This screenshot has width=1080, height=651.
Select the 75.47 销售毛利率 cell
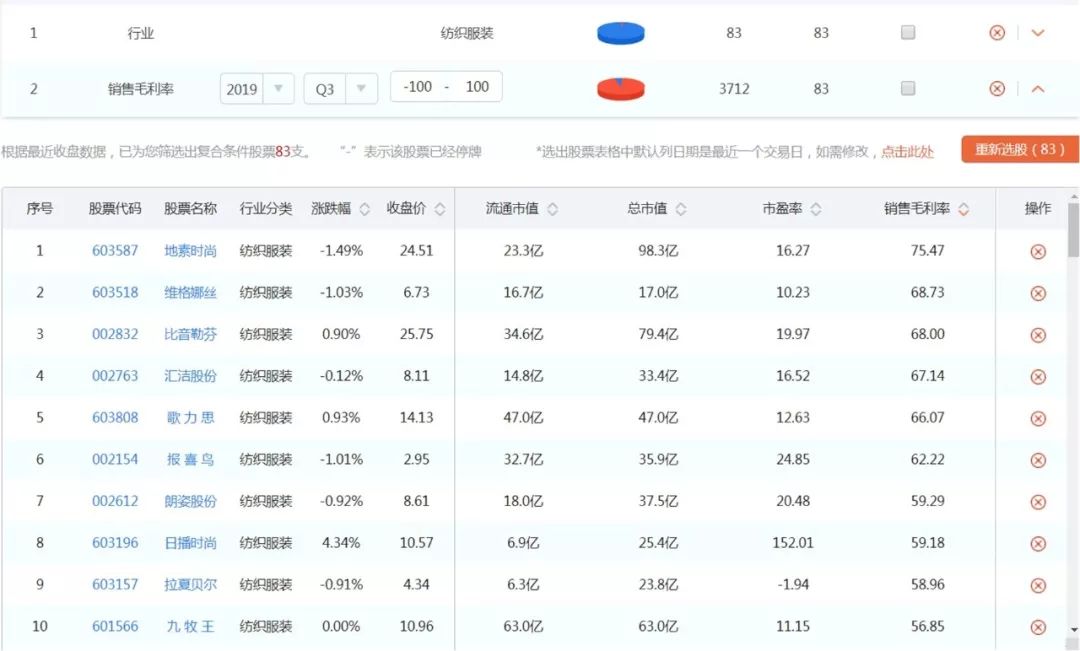coord(927,251)
